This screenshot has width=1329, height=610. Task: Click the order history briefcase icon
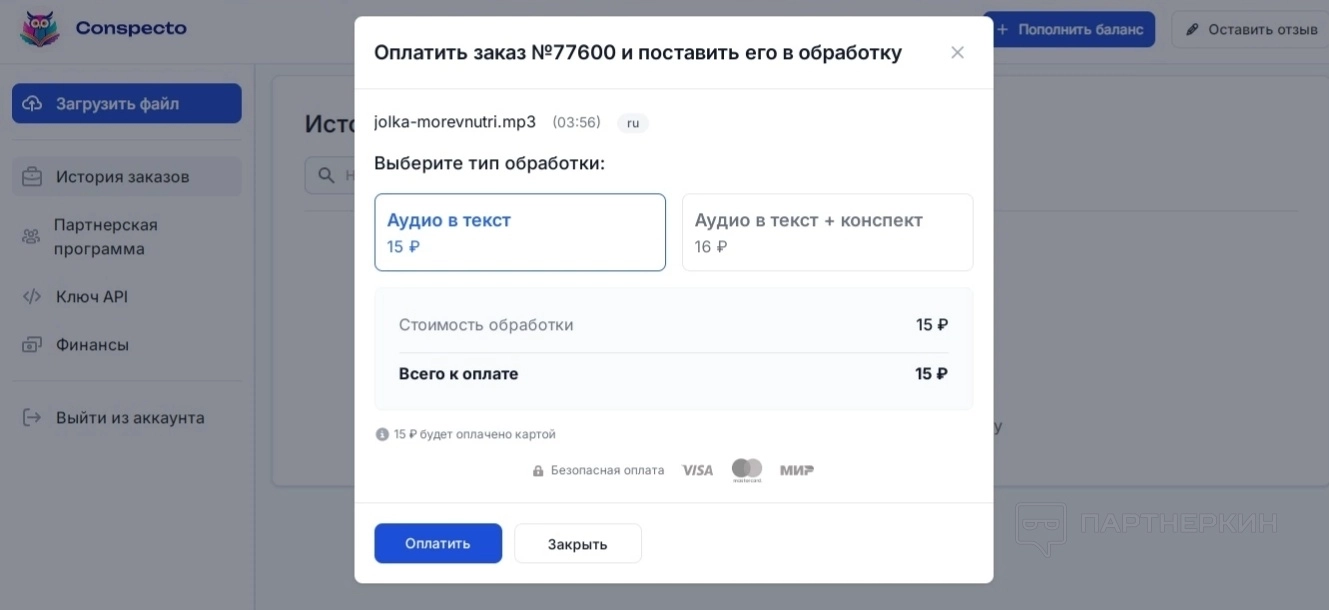coord(33,177)
